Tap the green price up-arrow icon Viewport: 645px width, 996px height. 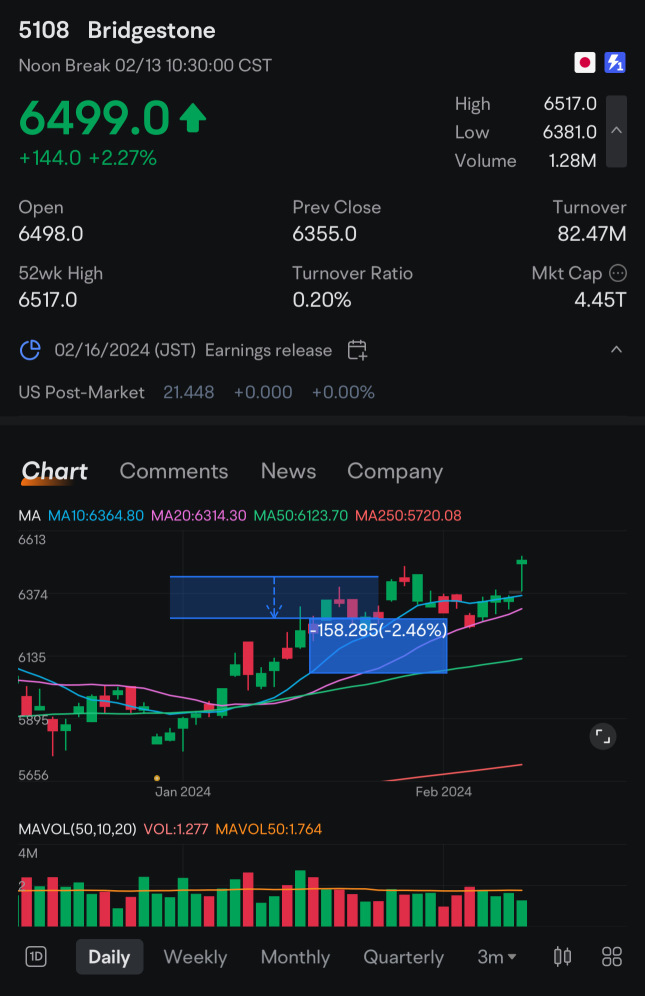click(x=193, y=118)
